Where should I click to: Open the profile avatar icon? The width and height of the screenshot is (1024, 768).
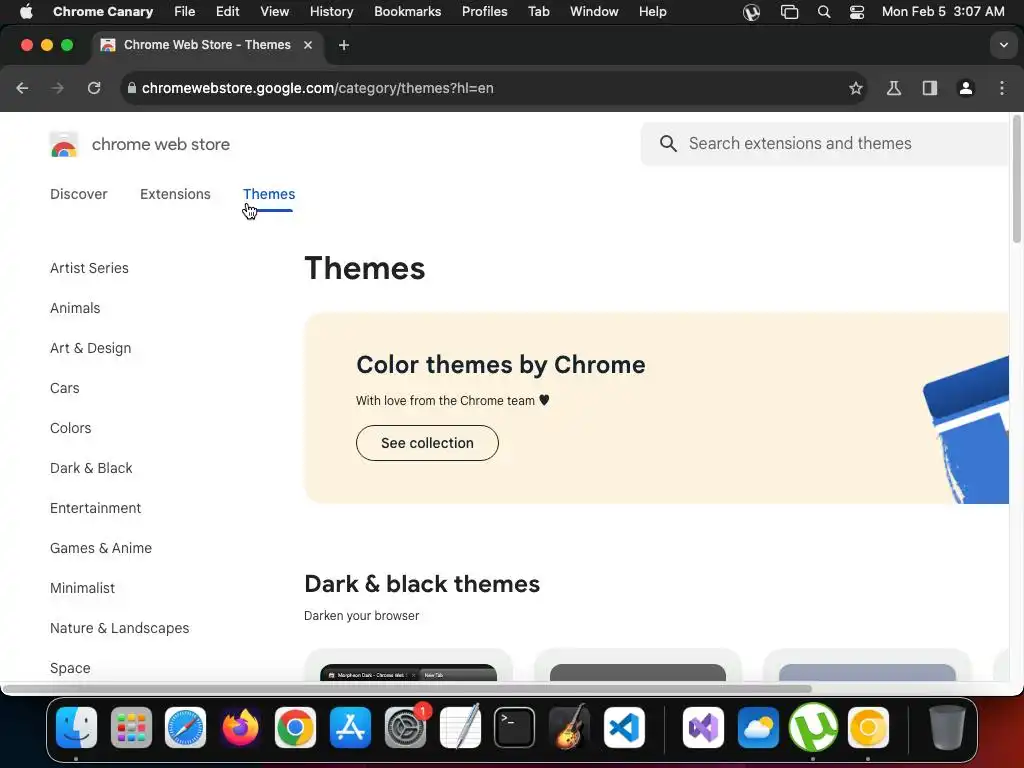[965, 88]
